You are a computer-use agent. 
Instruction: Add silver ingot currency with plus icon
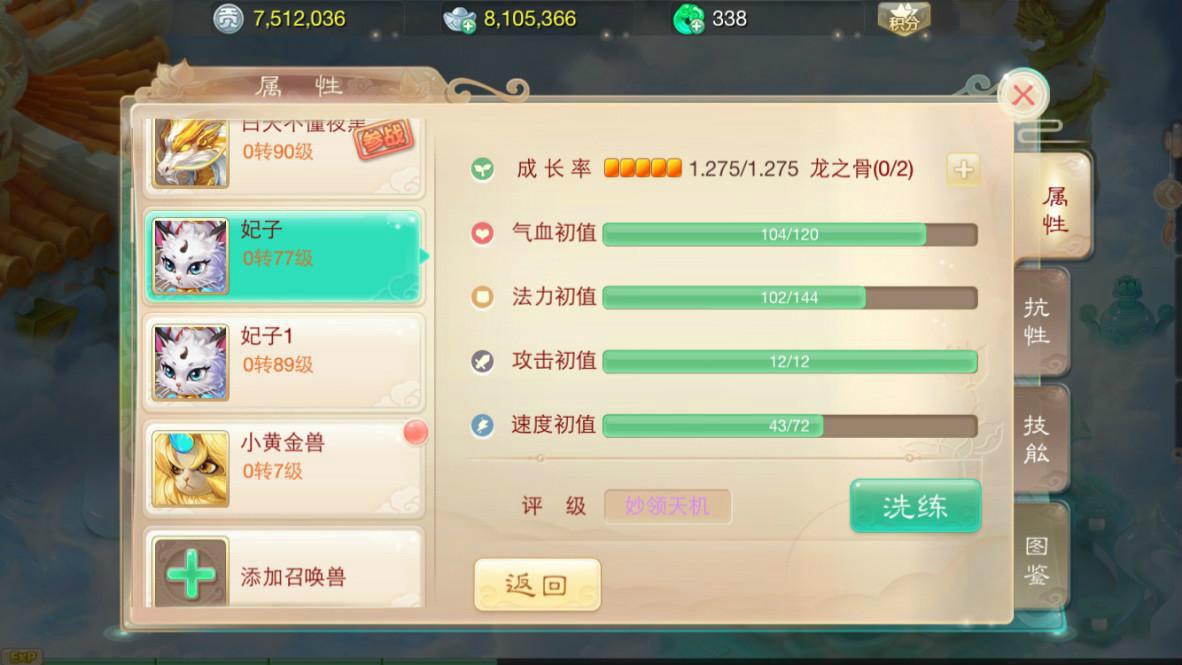pos(459,20)
